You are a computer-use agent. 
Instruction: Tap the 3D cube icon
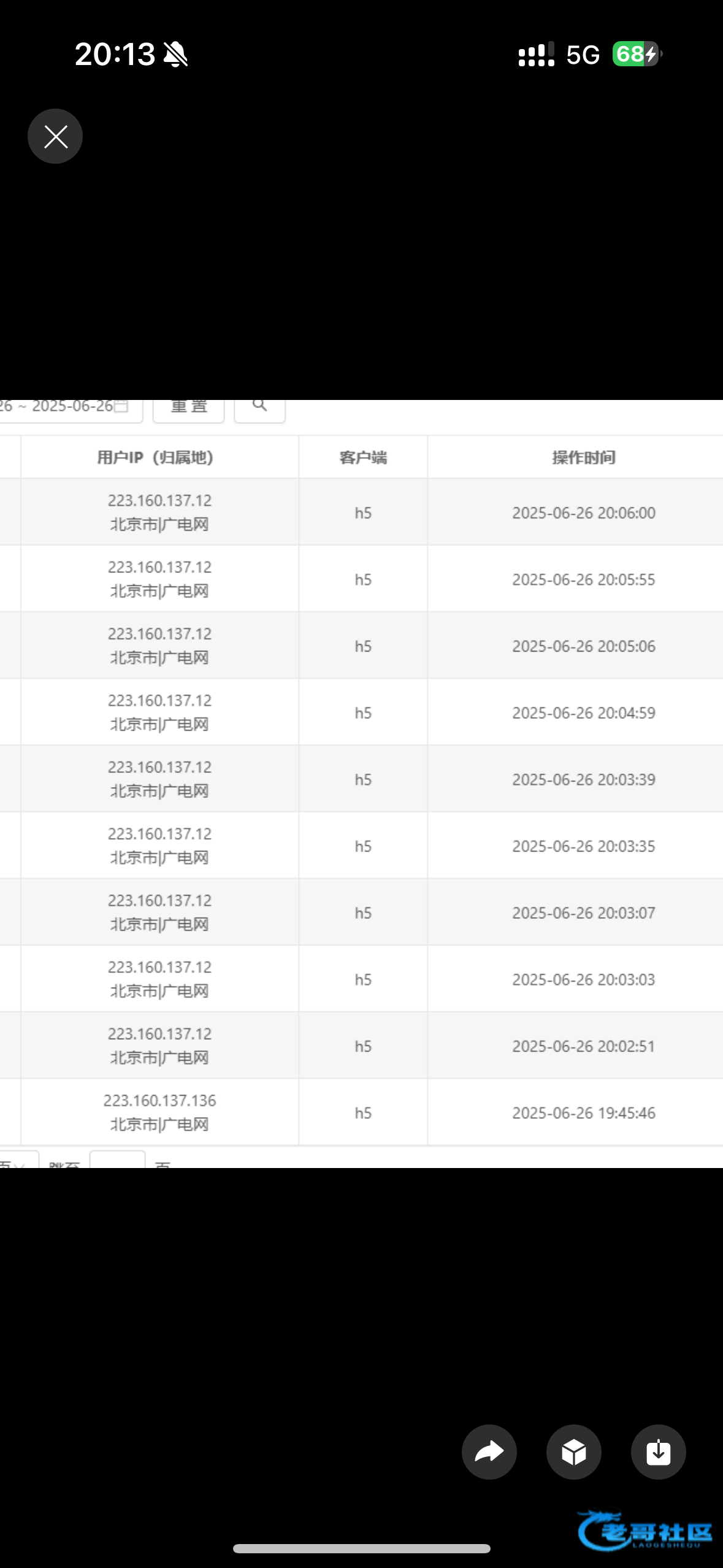coord(573,1451)
